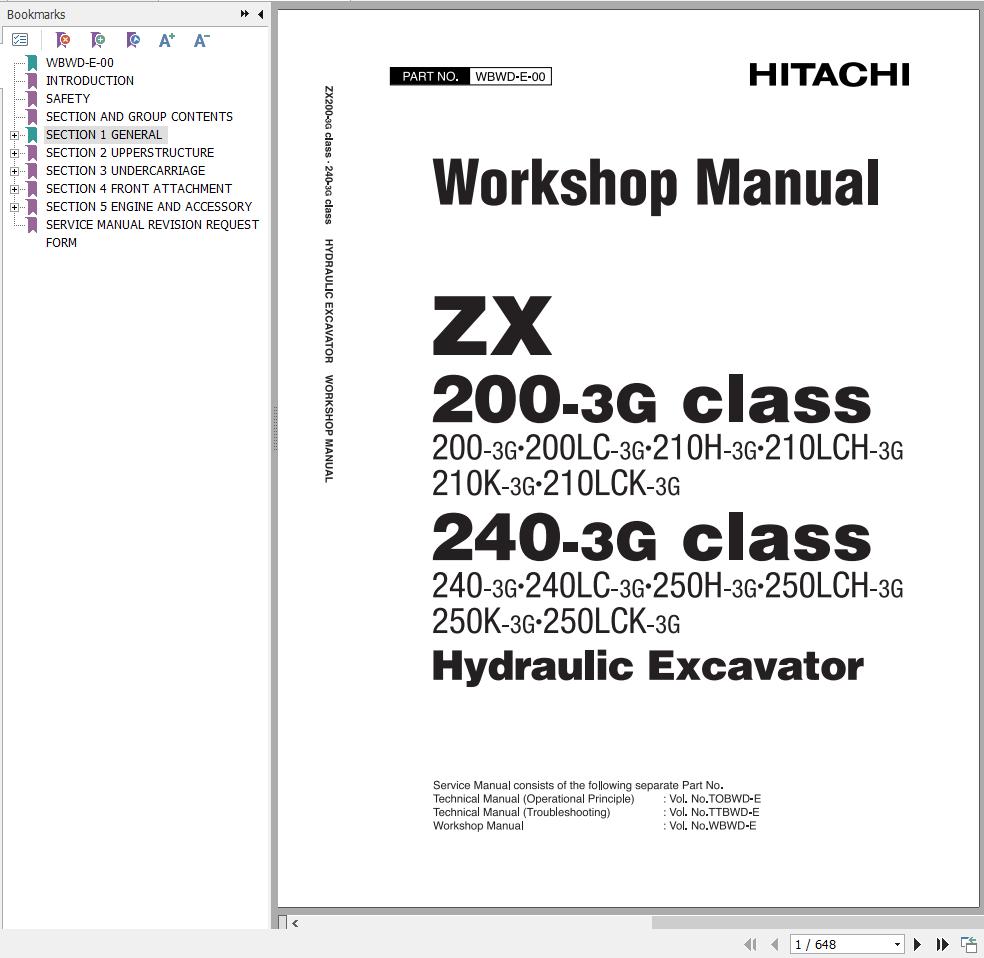Click the Hydraulic Excavator heading
The width and height of the screenshot is (984, 958).
tap(648, 666)
